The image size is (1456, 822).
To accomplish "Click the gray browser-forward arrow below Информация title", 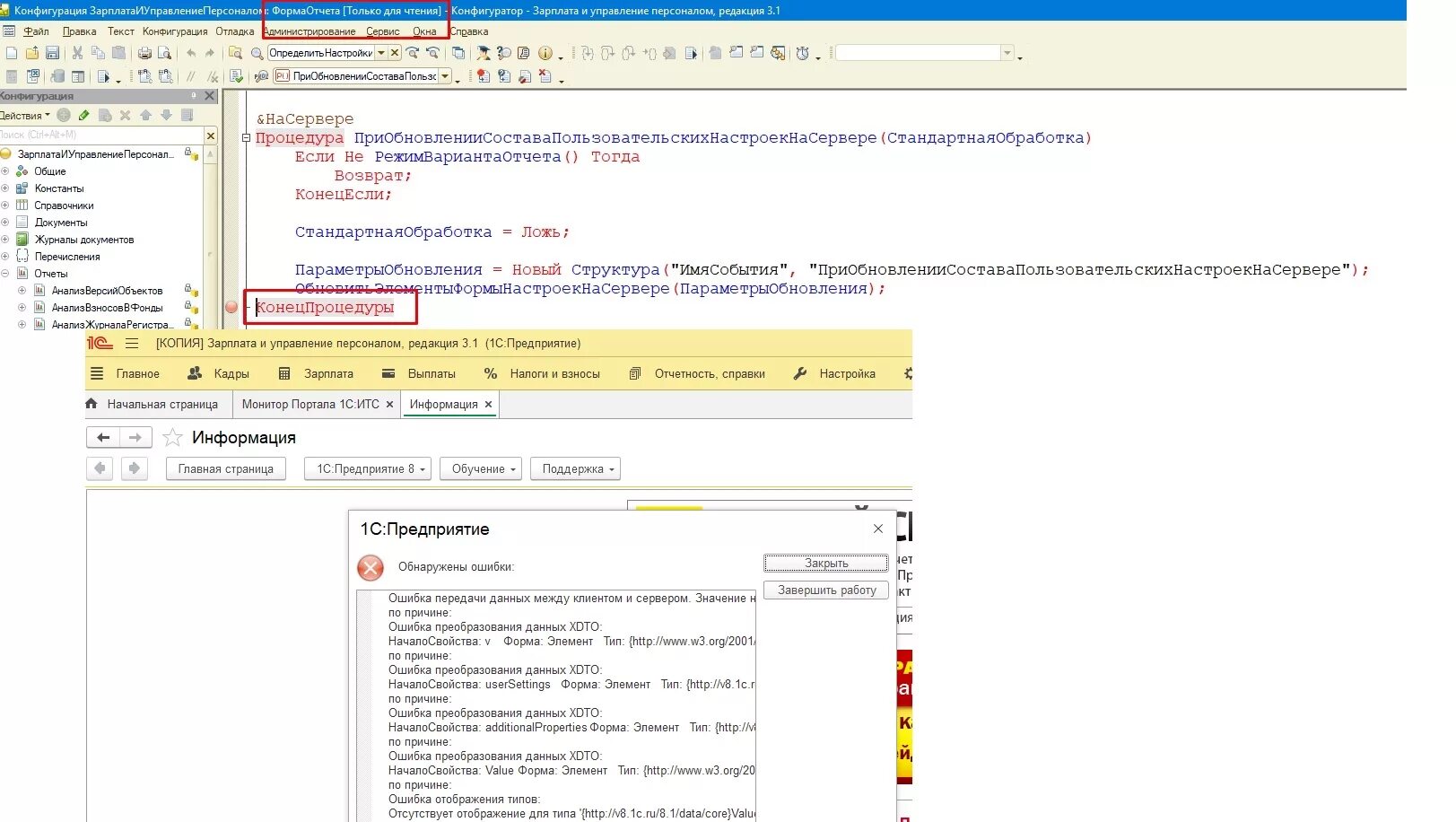I will 135,468.
